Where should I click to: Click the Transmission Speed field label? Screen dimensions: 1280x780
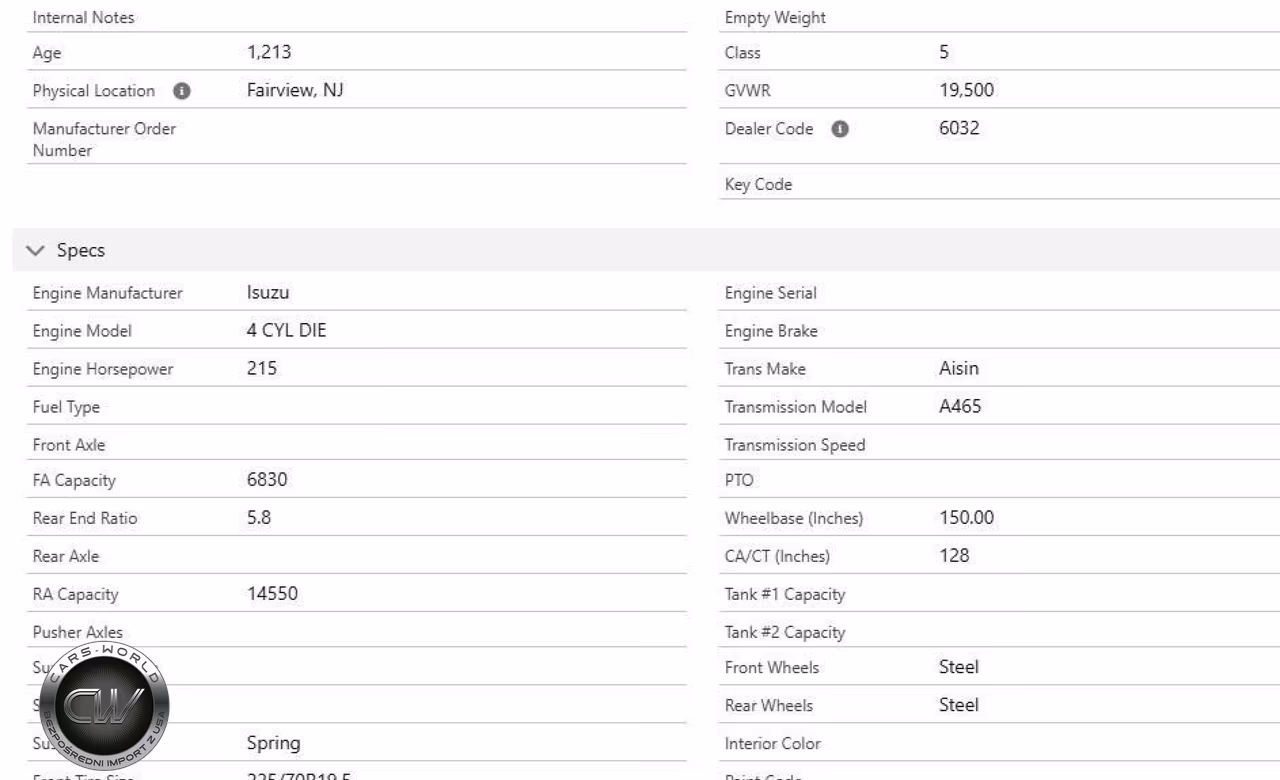[x=795, y=446]
